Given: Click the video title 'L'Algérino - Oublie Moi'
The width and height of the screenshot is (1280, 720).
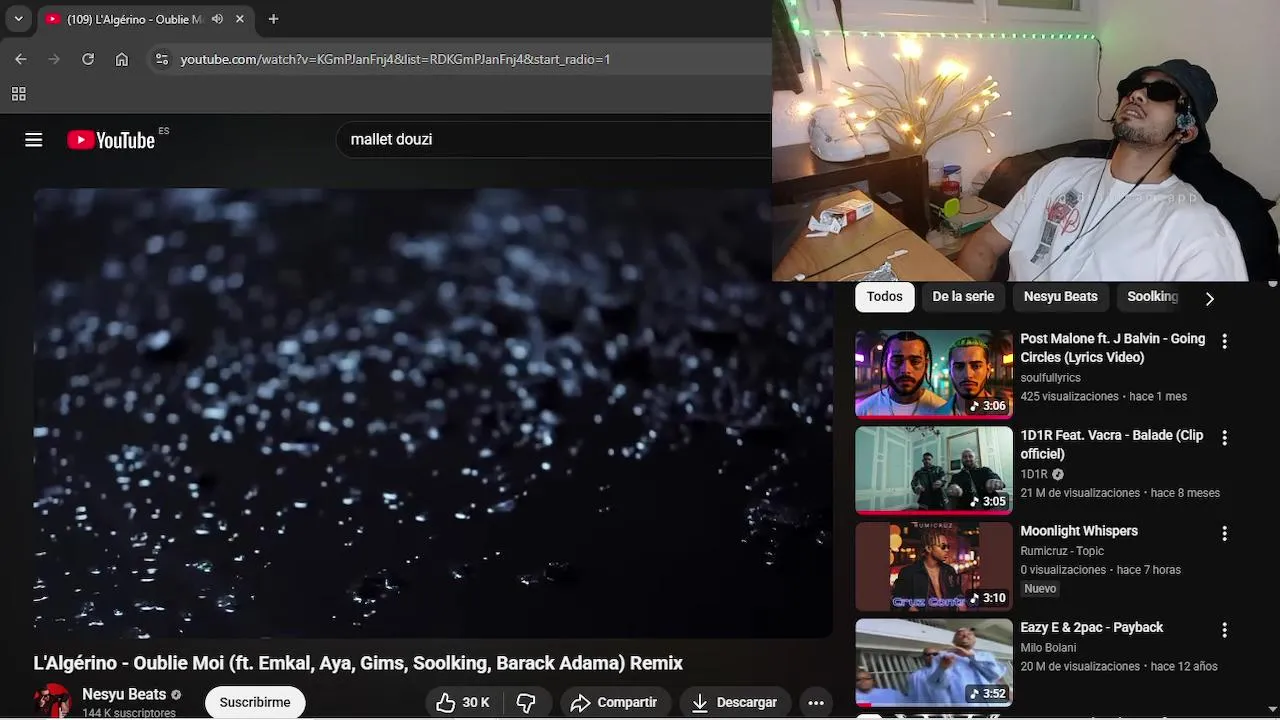Looking at the screenshot, I should coord(358,663).
